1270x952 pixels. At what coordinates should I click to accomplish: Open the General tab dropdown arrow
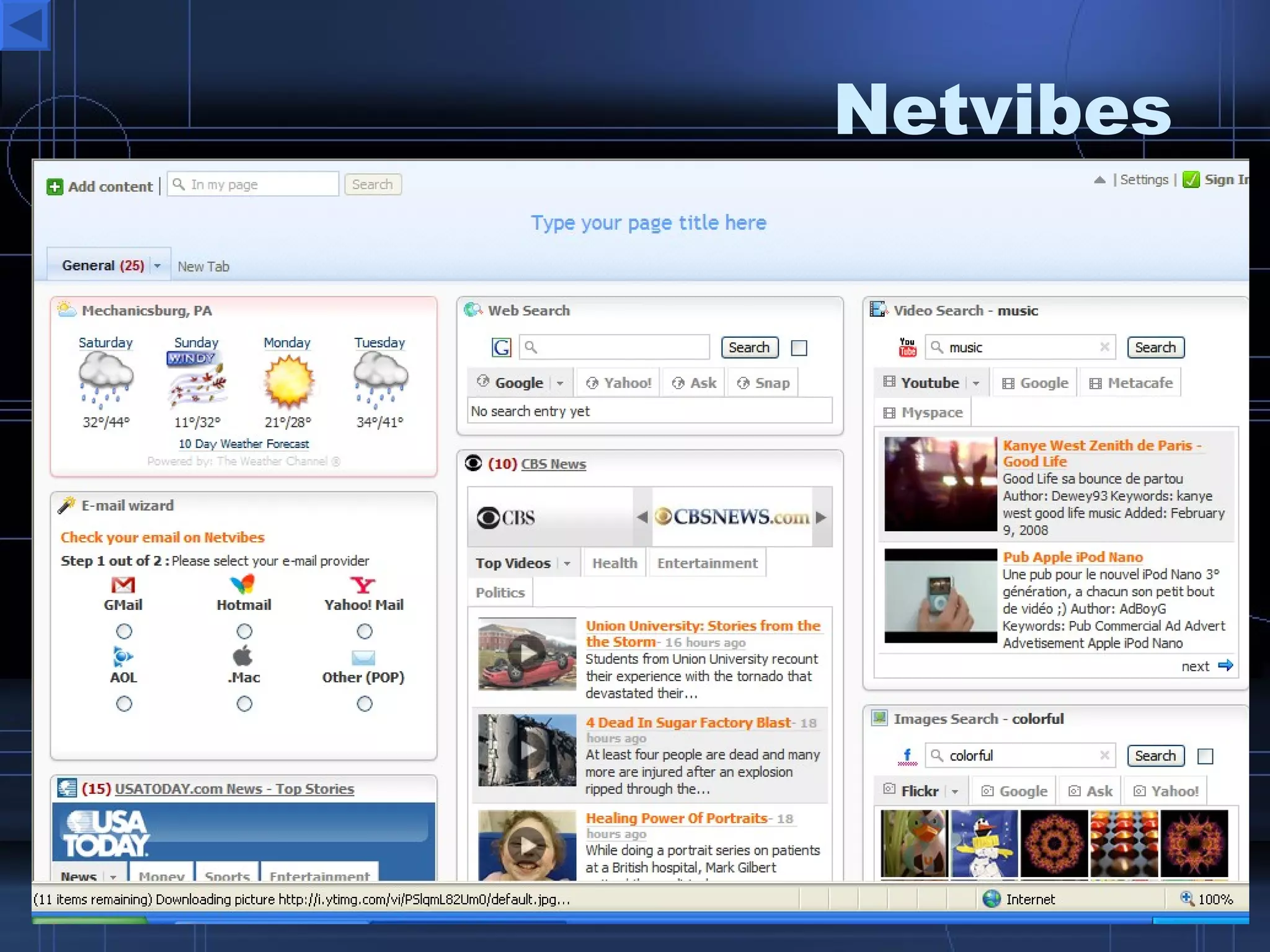tap(158, 266)
